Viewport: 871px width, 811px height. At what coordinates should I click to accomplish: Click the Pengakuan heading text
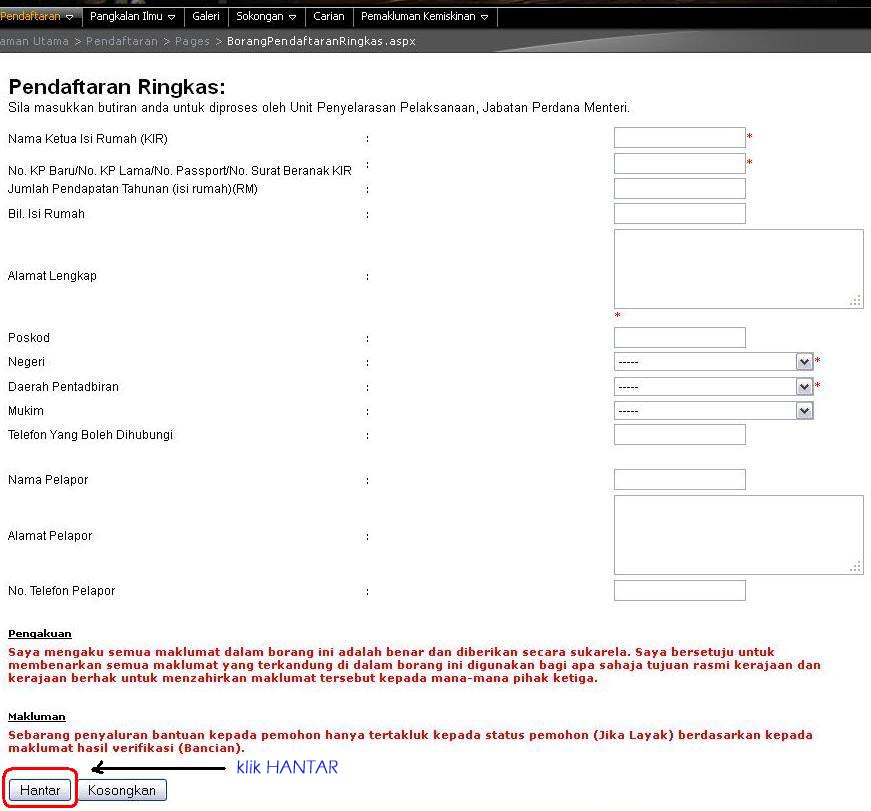(39, 634)
